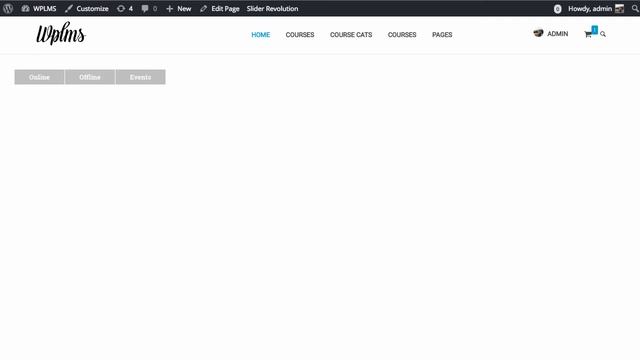Open the COURSES item before PAGES
640x360 pixels.
(x=402, y=35)
